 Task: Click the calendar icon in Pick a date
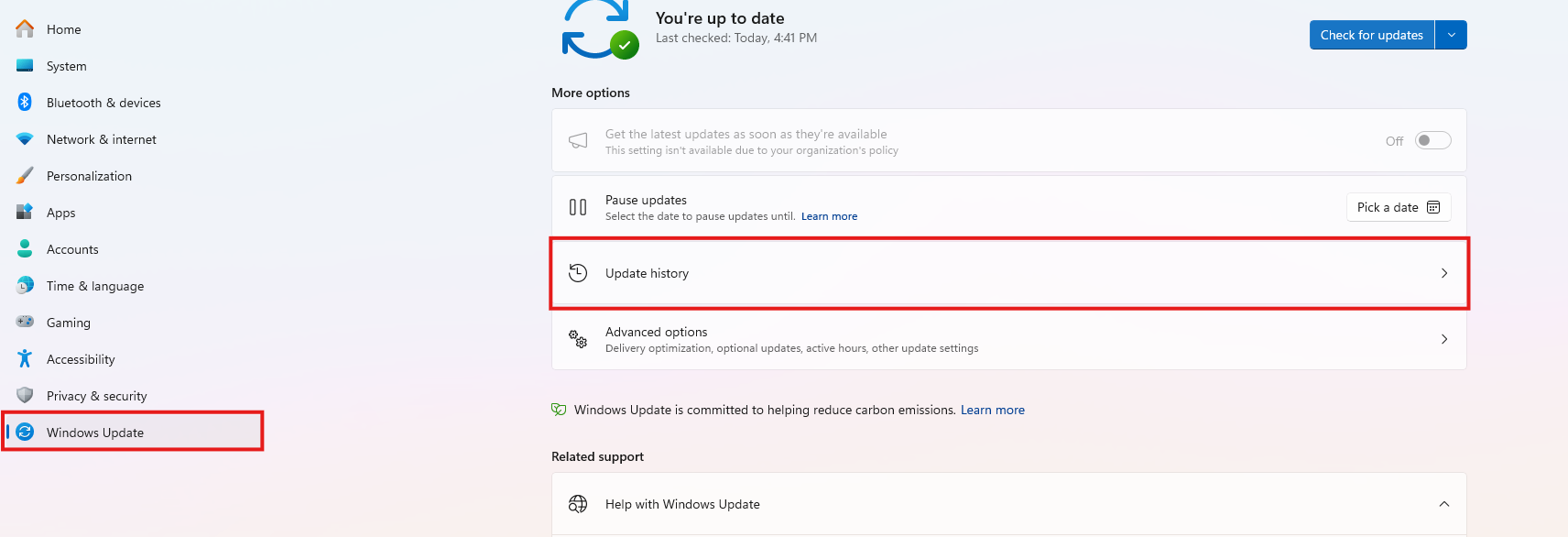click(1433, 207)
